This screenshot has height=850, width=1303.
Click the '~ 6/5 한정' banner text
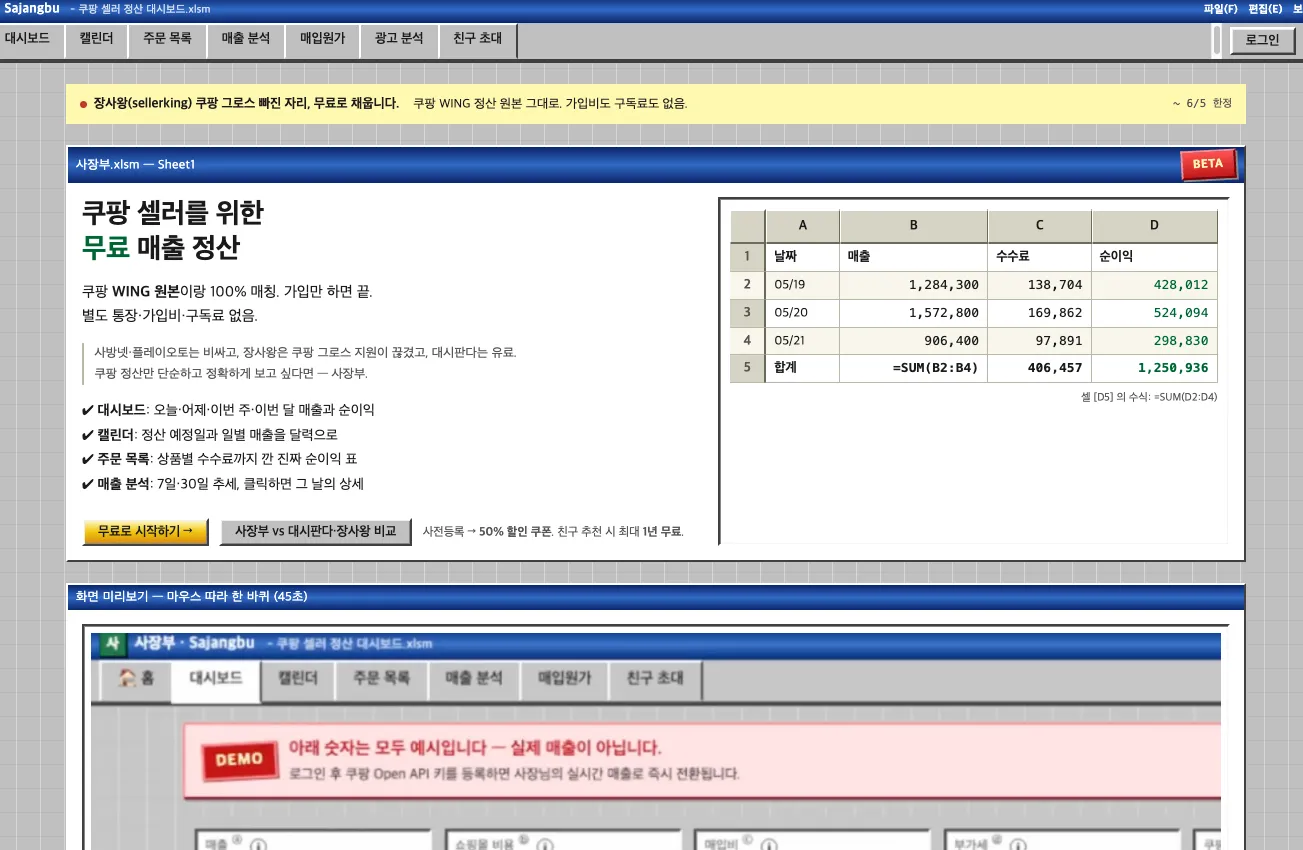pos(1202,103)
